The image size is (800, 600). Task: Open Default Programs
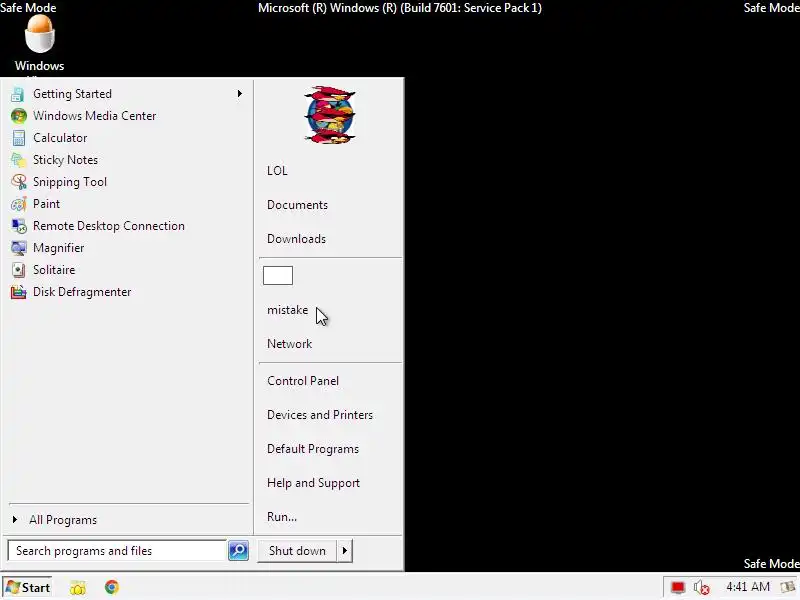point(313,449)
